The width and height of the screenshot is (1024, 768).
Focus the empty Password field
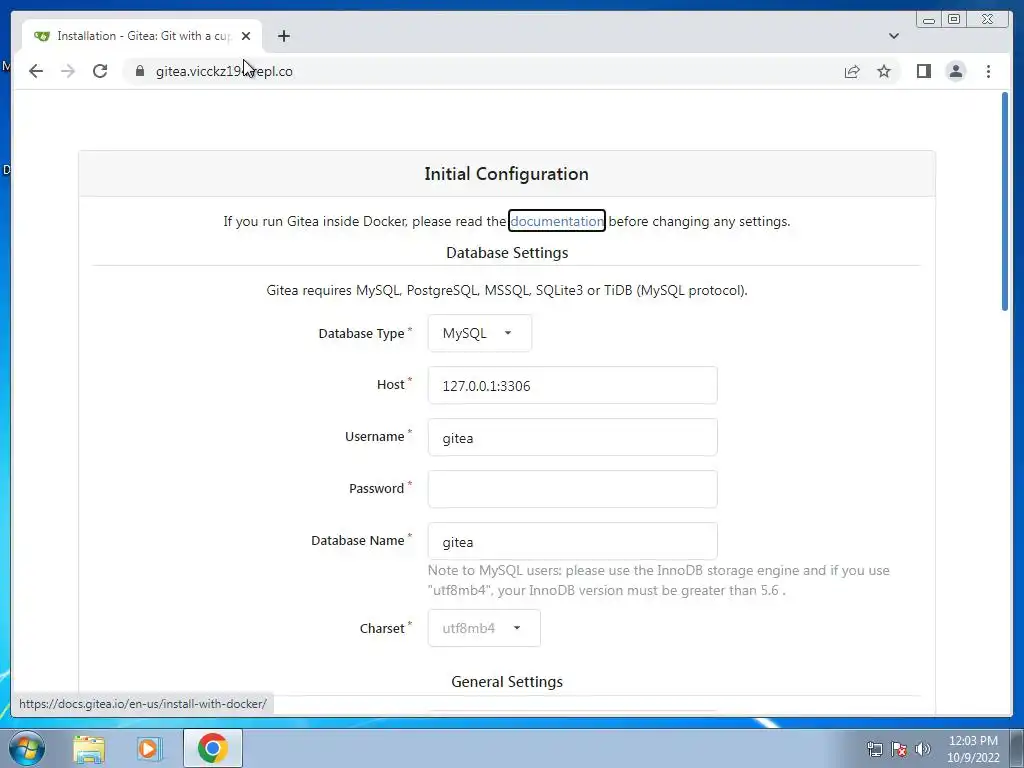[572, 489]
